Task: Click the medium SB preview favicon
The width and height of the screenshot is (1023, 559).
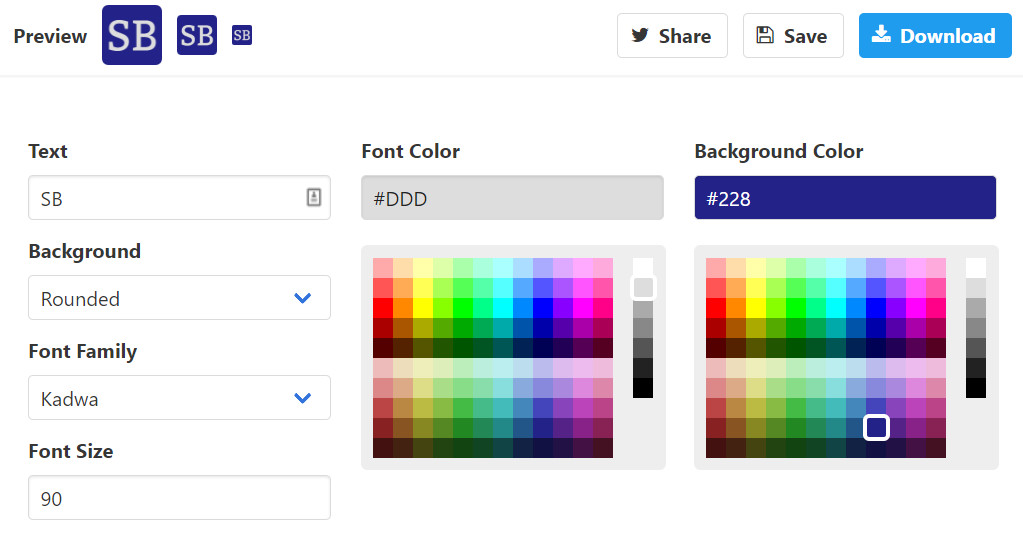Action: coord(197,35)
